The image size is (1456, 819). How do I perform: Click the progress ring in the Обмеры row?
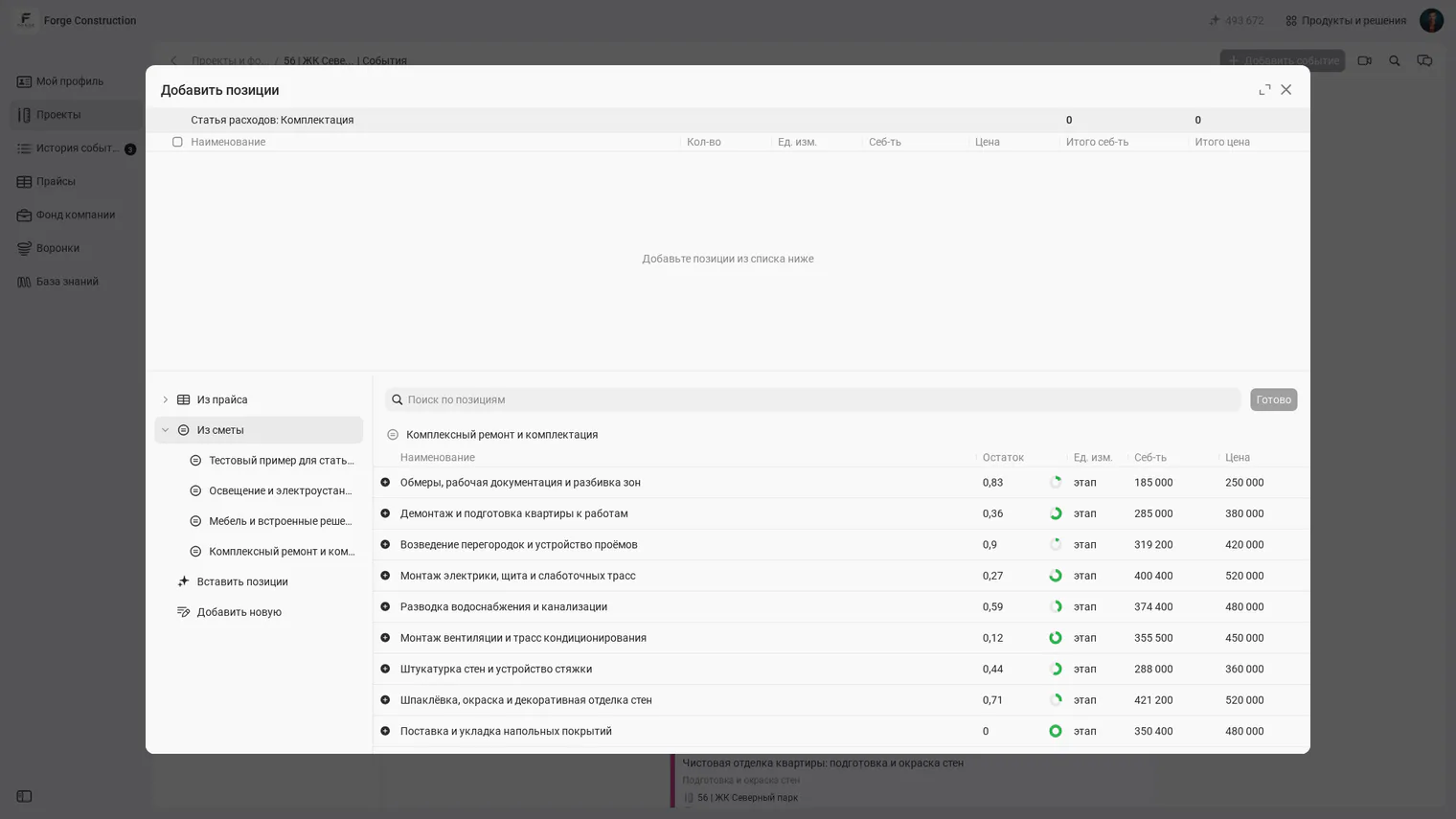click(x=1056, y=483)
